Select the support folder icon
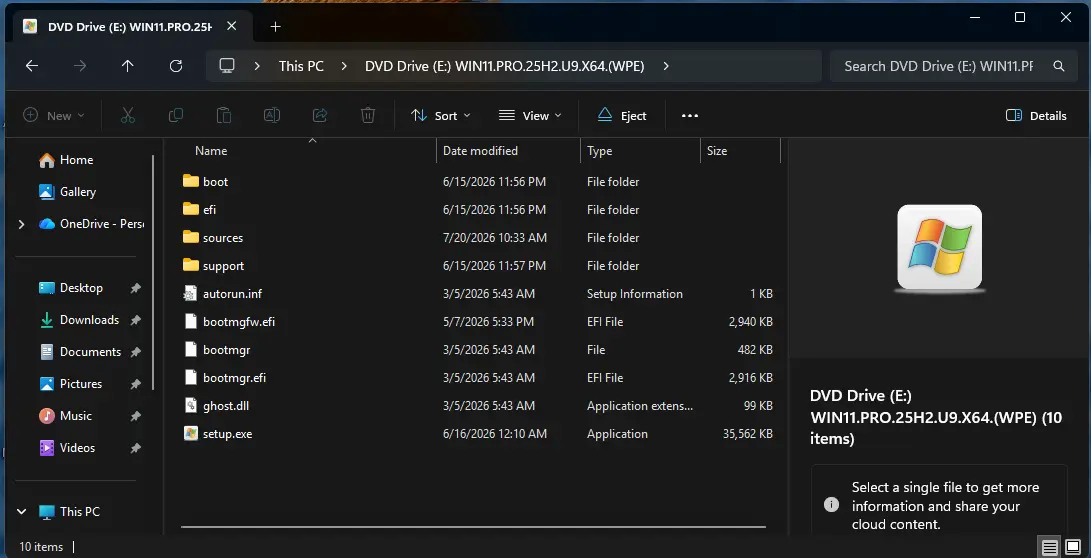The image size is (1091, 558). [x=191, y=265]
